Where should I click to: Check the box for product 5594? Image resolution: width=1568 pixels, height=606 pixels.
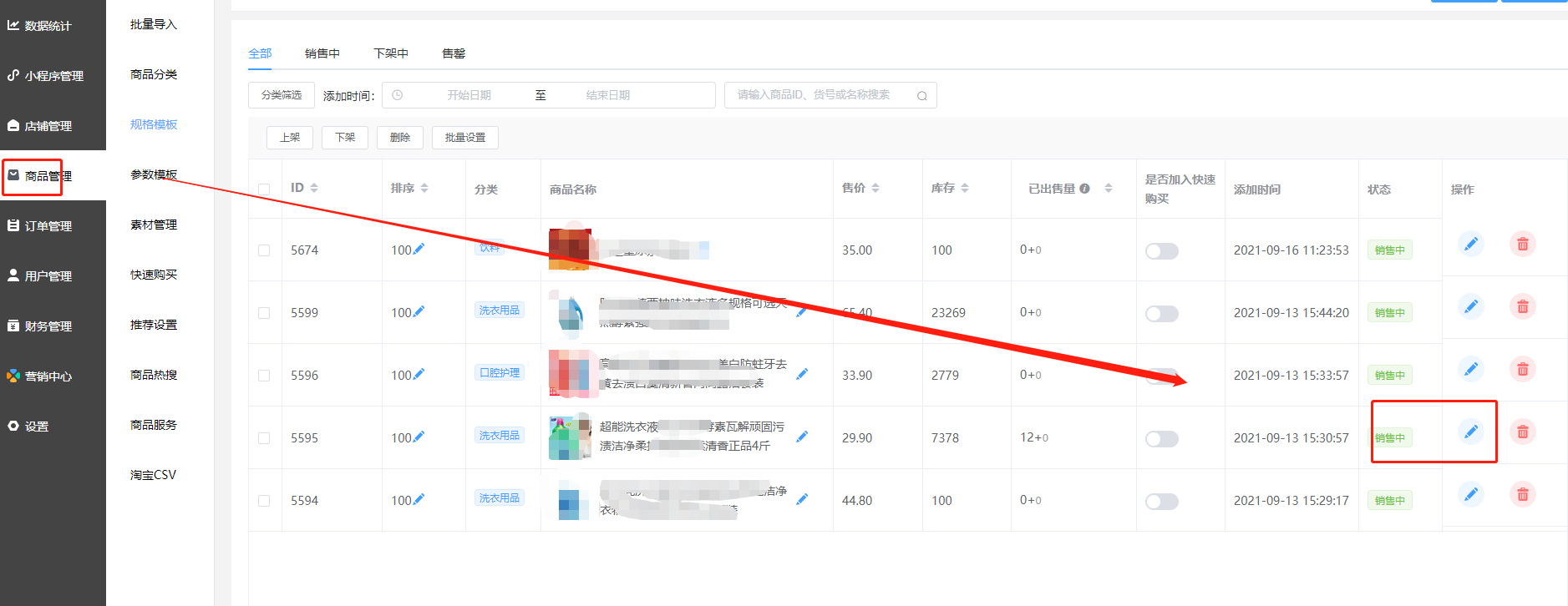coord(264,501)
